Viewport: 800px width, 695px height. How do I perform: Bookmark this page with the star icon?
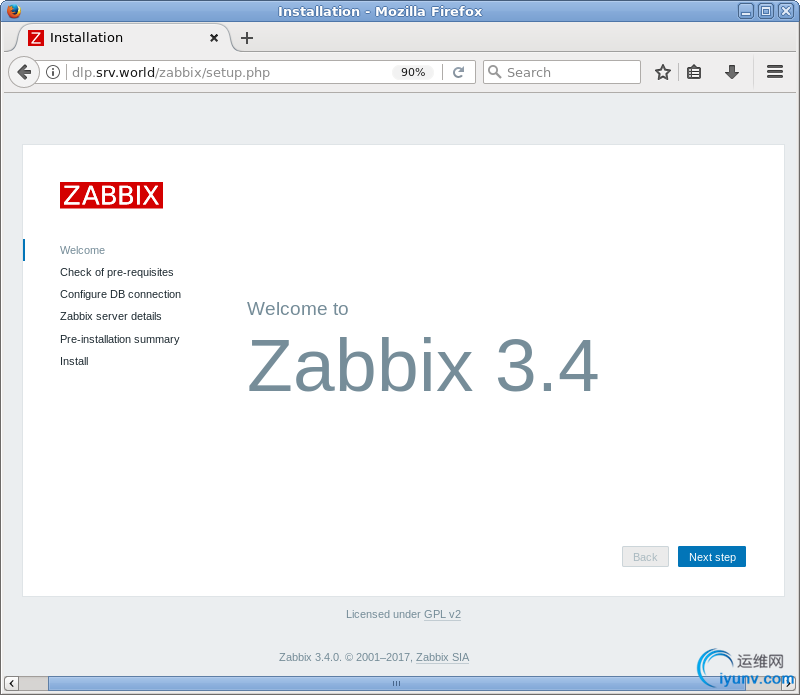(663, 72)
